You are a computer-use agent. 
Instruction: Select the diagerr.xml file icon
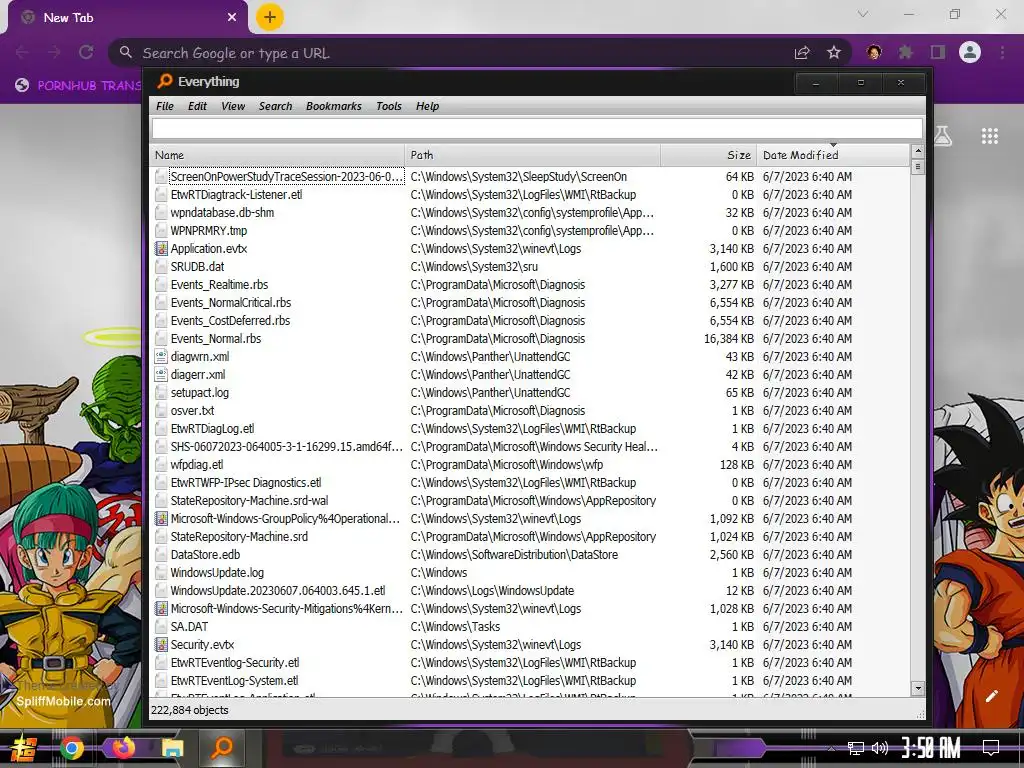pos(161,374)
